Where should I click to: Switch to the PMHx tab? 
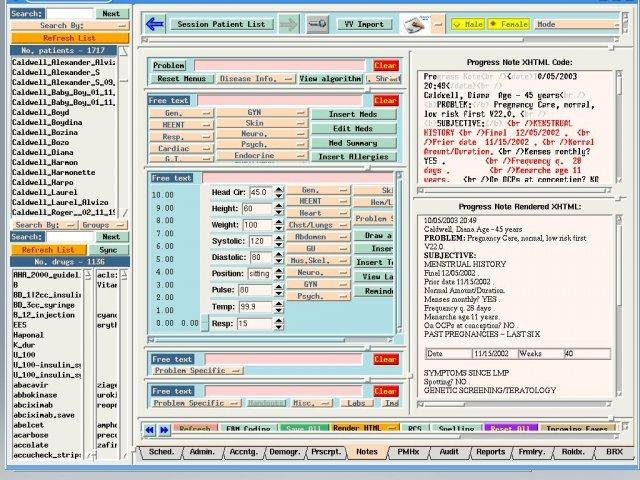click(409, 453)
